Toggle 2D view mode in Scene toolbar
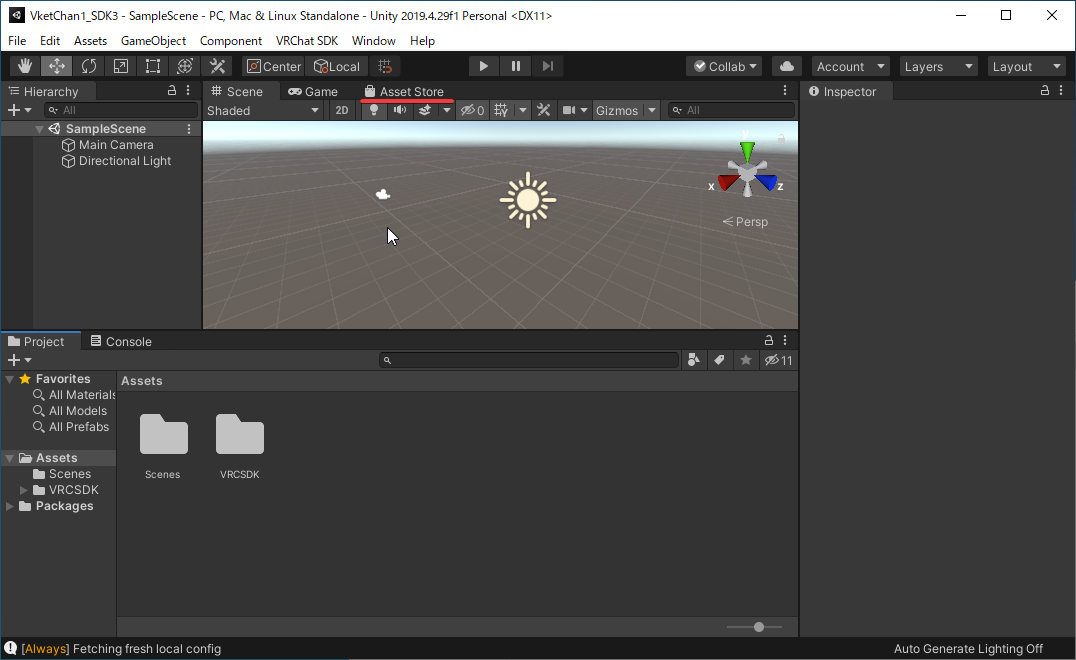The width and height of the screenshot is (1076, 660). (x=341, y=110)
